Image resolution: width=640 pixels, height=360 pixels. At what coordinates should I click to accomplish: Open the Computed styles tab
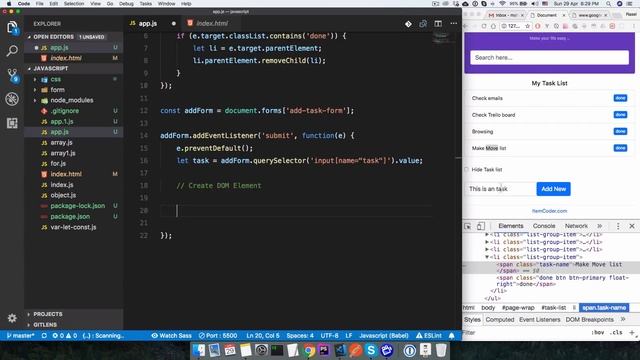pyautogui.click(x=500, y=320)
